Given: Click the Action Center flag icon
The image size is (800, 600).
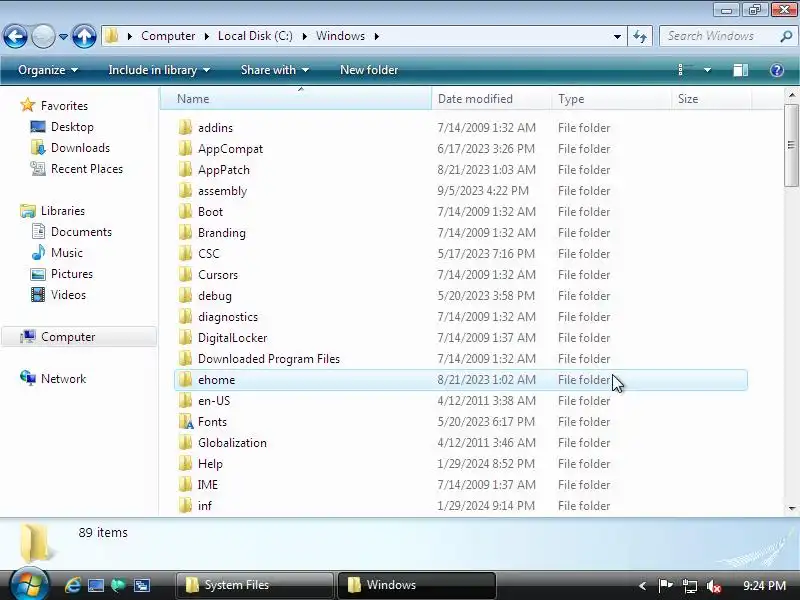Looking at the screenshot, I should pyautogui.click(x=665, y=585).
